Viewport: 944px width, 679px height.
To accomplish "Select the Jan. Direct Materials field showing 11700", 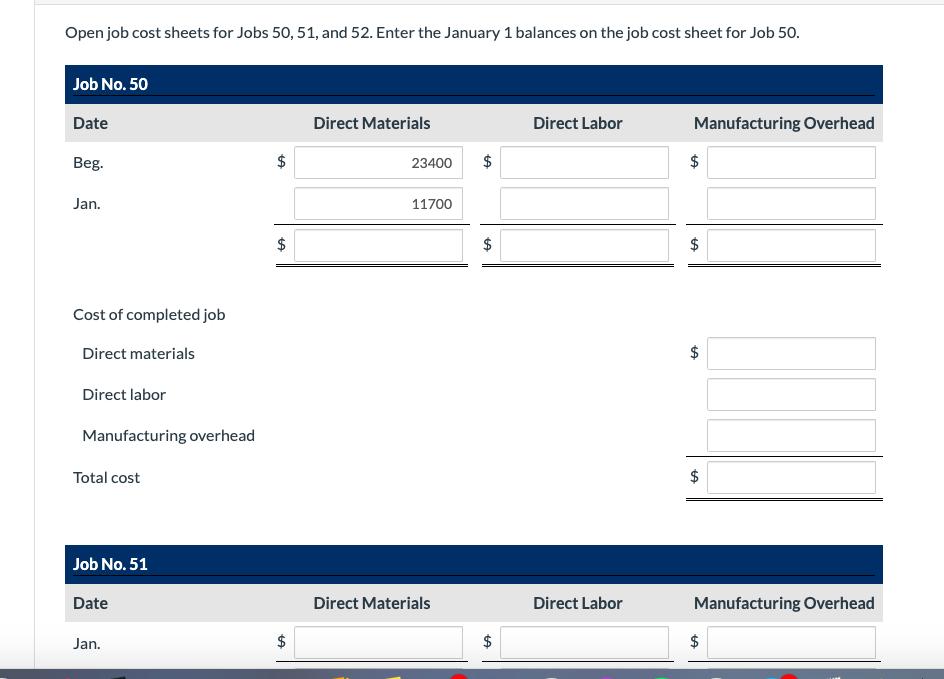I will [x=378, y=203].
